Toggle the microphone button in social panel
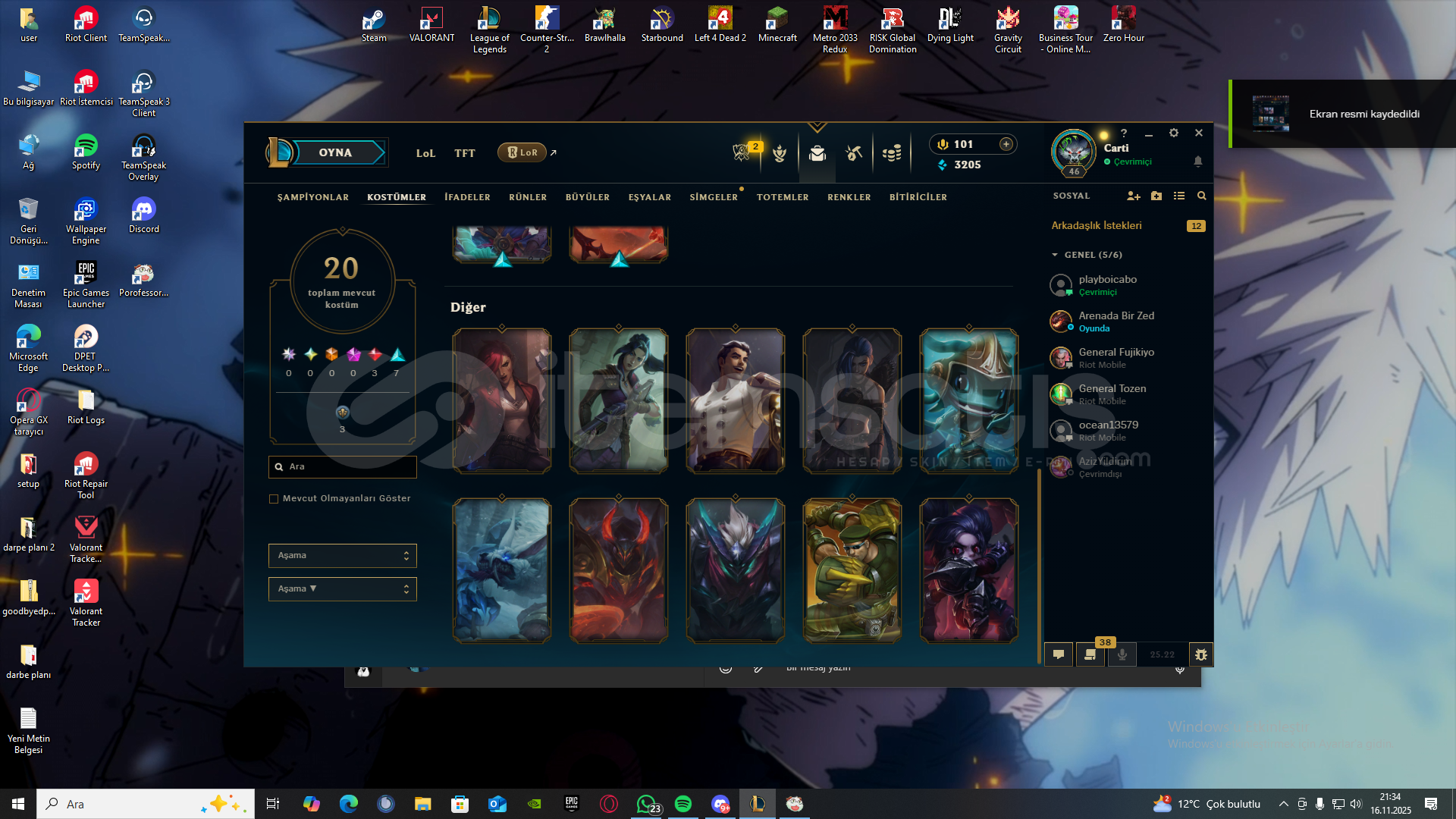Viewport: 1456px width, 819px height. point(1122,654)
